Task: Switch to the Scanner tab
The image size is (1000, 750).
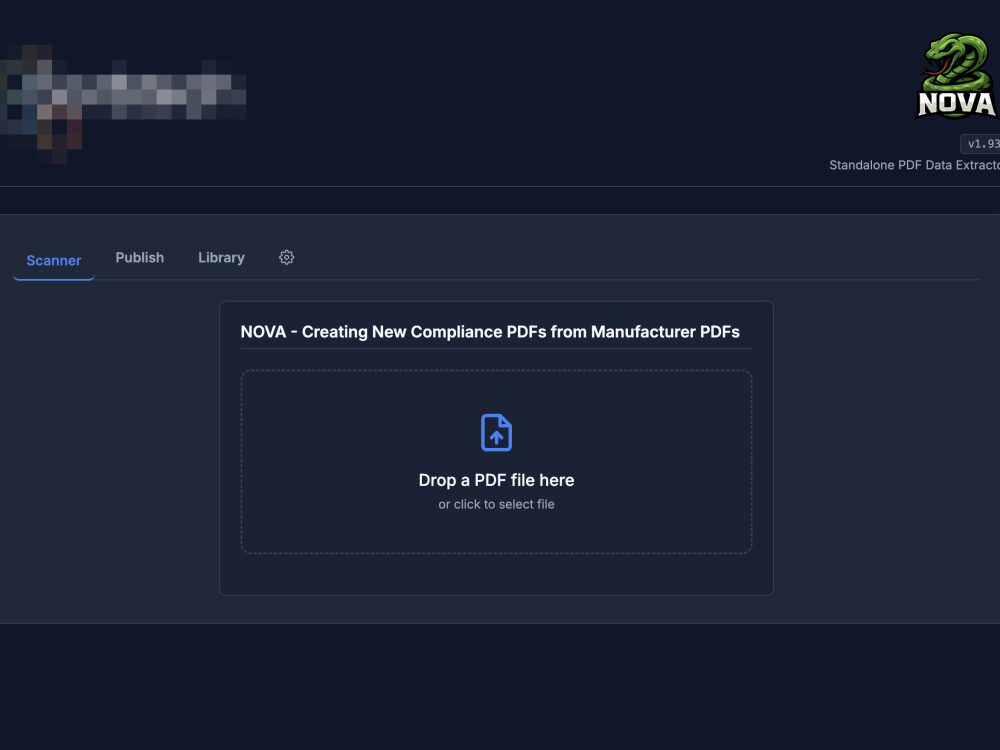Action: click(x=54, y=260)
